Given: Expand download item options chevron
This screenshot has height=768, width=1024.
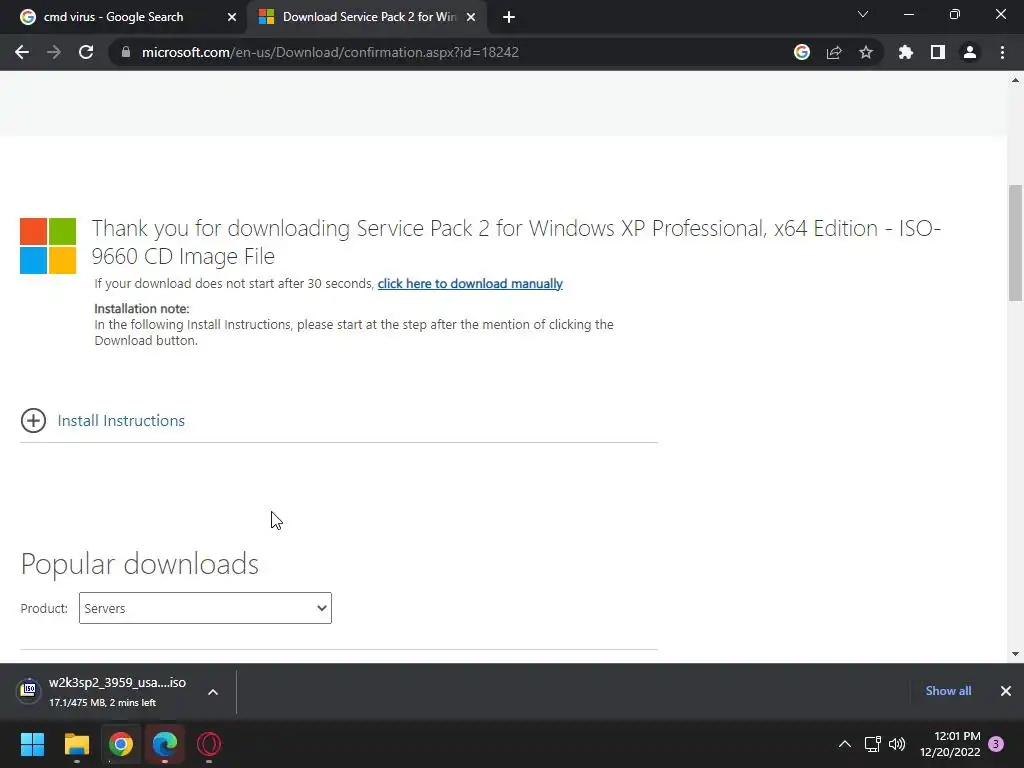Looking at the screenshot, I should [213, 692].
